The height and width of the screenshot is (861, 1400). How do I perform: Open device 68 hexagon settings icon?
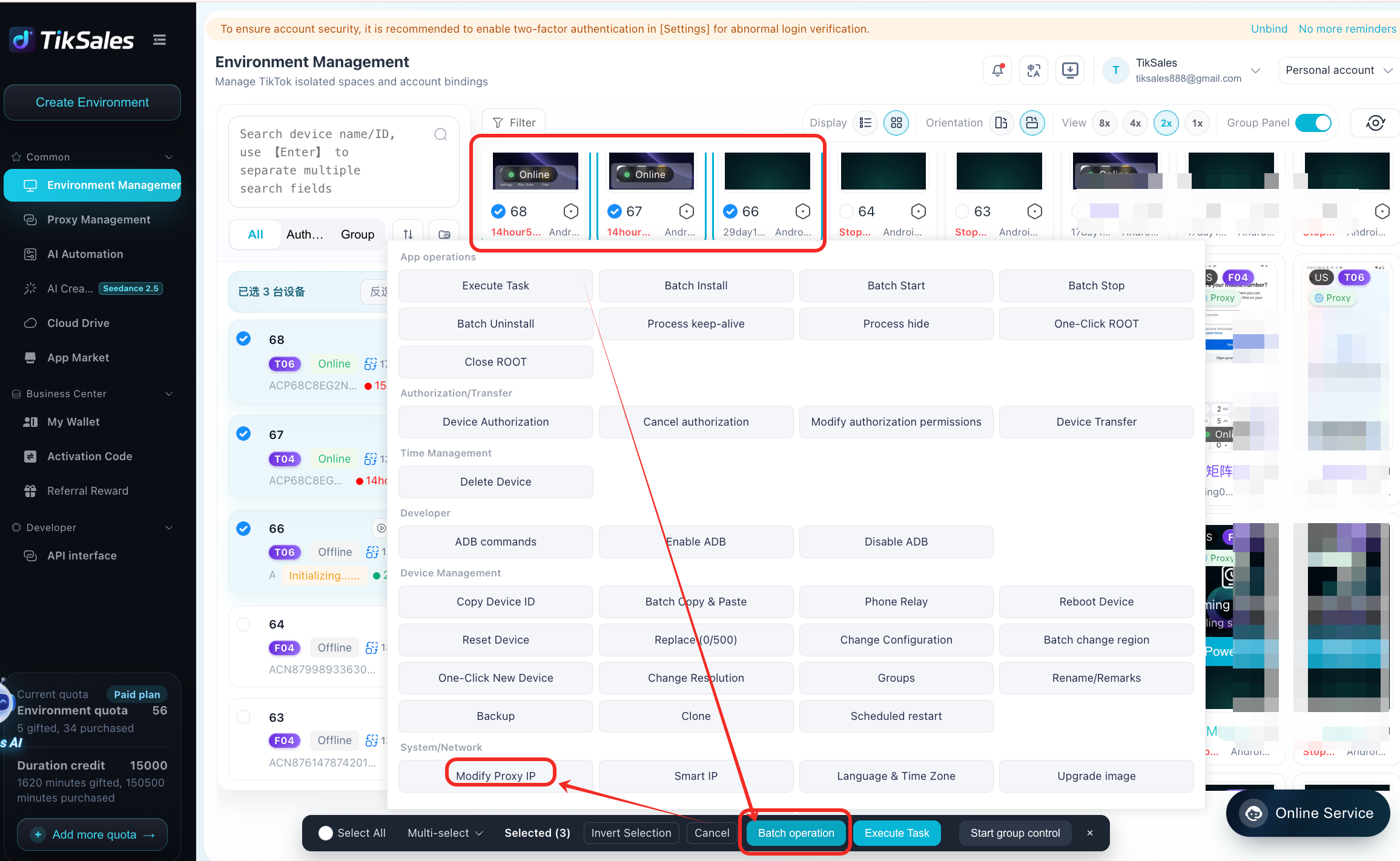click(571, 211)
